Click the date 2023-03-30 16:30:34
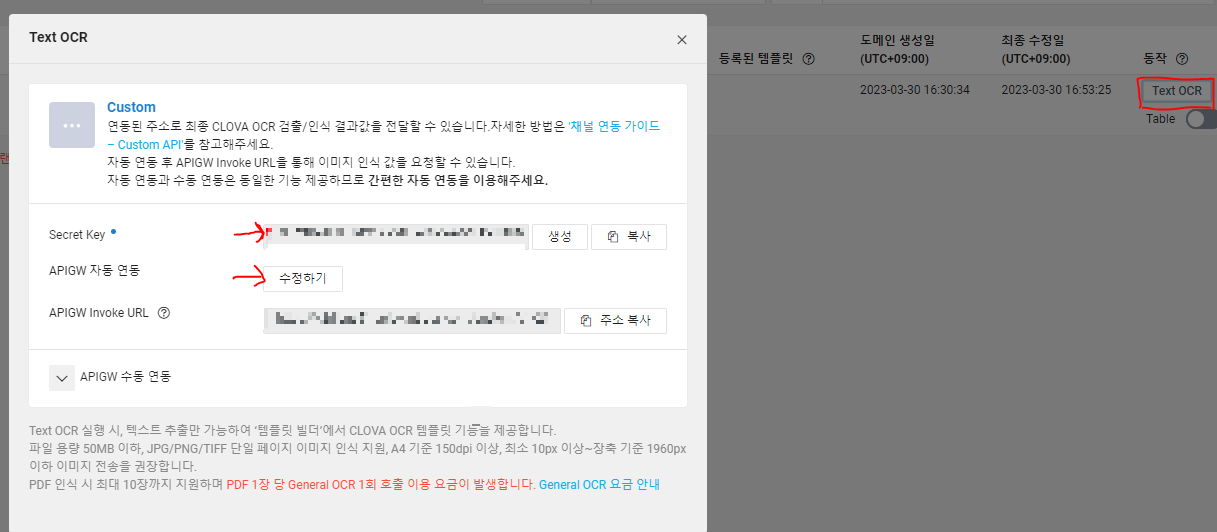Screen dimensions: 1217x532 tap(915, 90)
